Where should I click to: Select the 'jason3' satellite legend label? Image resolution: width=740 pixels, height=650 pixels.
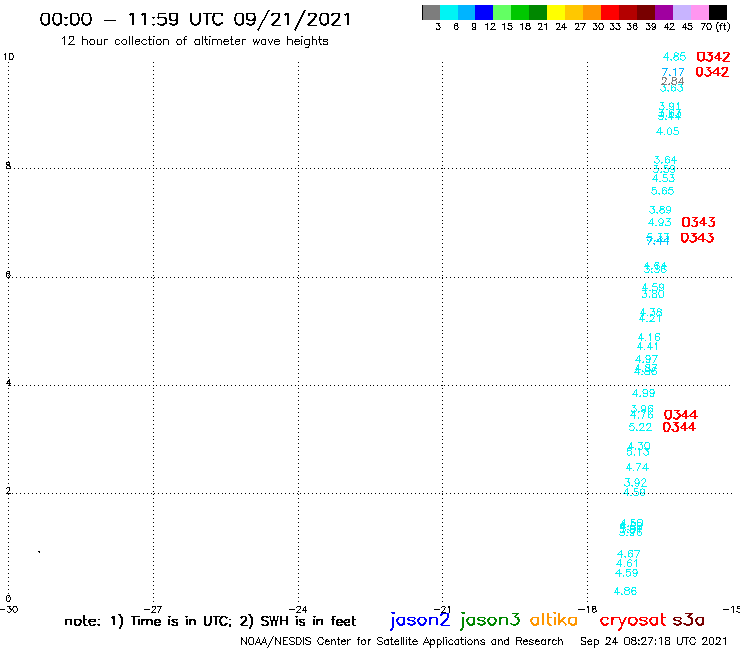tap(490, 620)
